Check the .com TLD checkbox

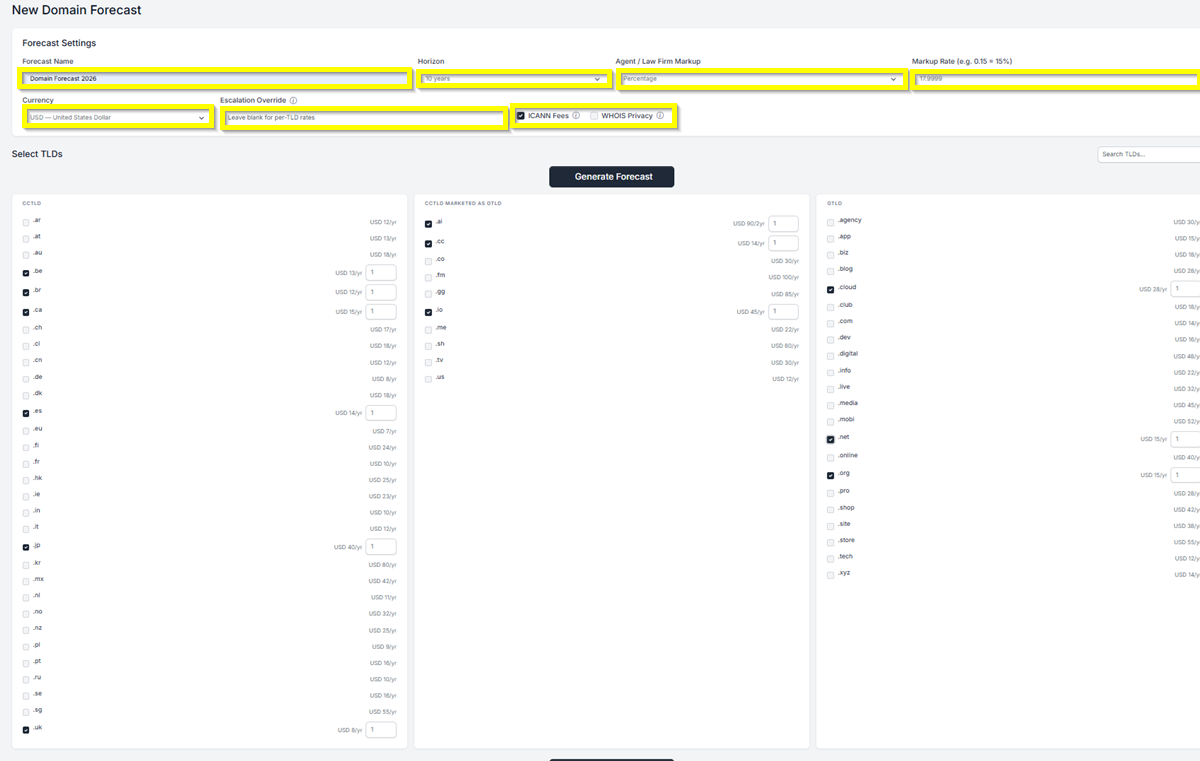830,323
